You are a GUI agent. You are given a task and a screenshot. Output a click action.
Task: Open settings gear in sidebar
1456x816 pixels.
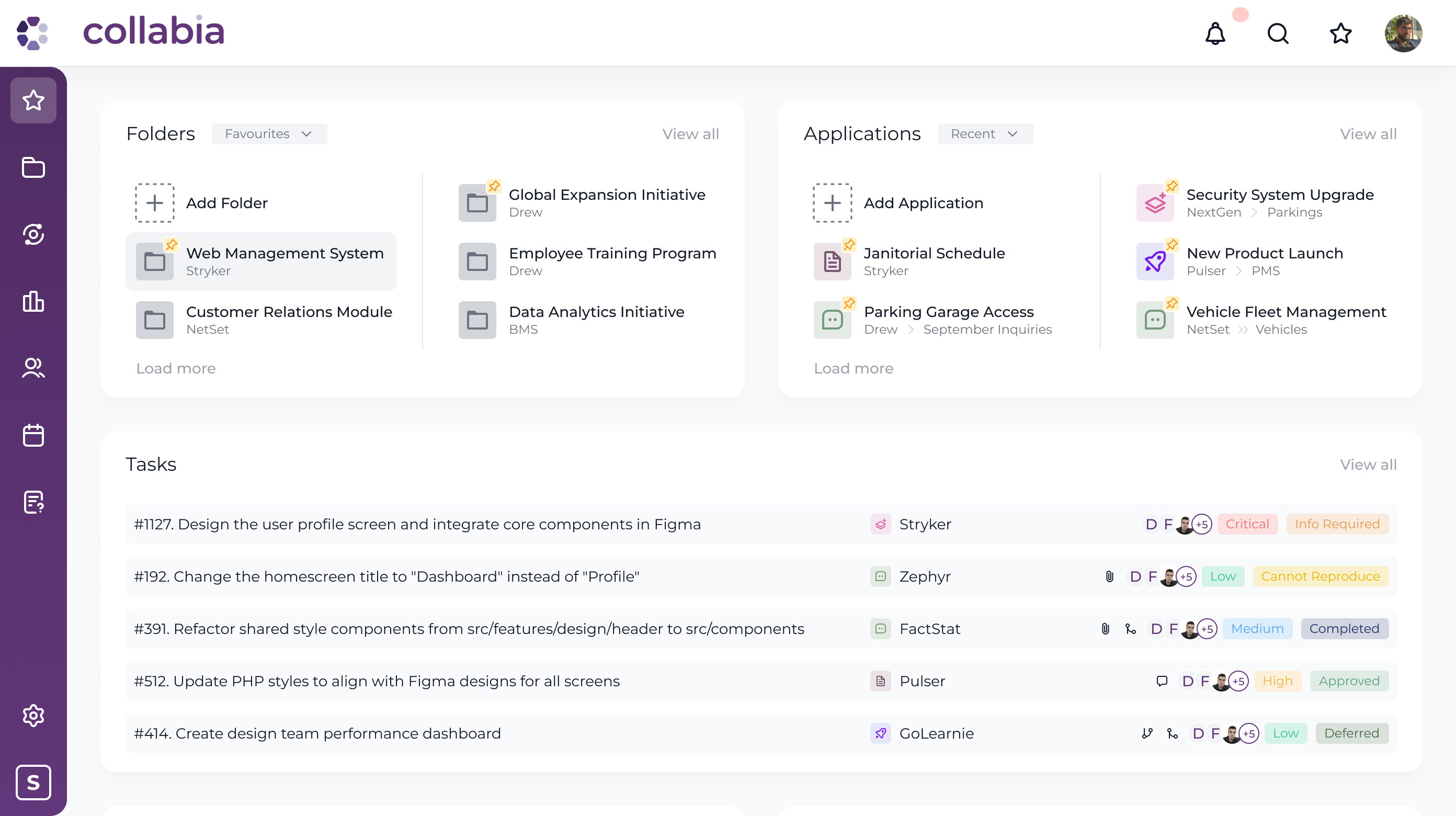click(x=33, y=716)
